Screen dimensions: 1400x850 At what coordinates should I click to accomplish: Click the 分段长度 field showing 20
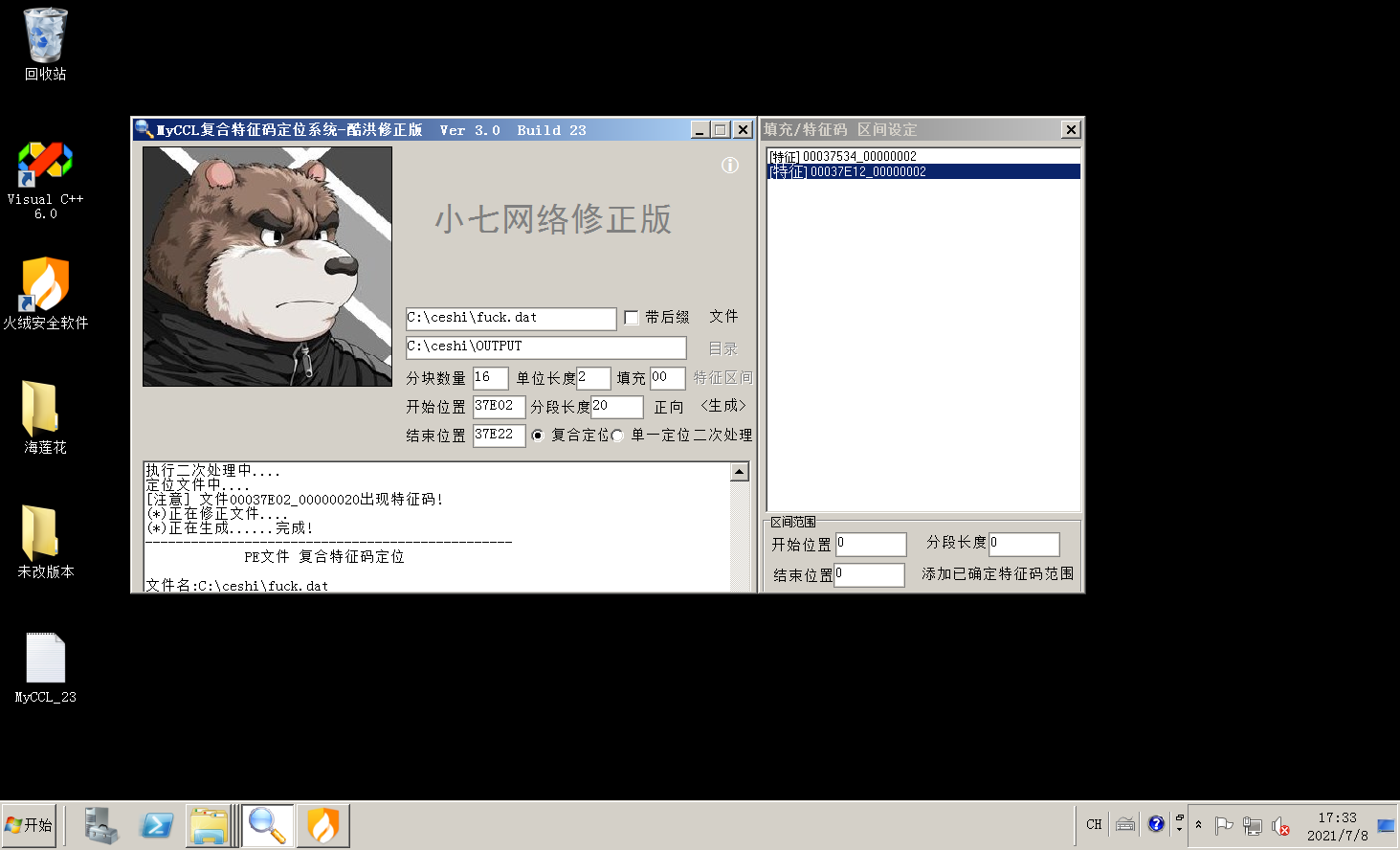(616, 407)
